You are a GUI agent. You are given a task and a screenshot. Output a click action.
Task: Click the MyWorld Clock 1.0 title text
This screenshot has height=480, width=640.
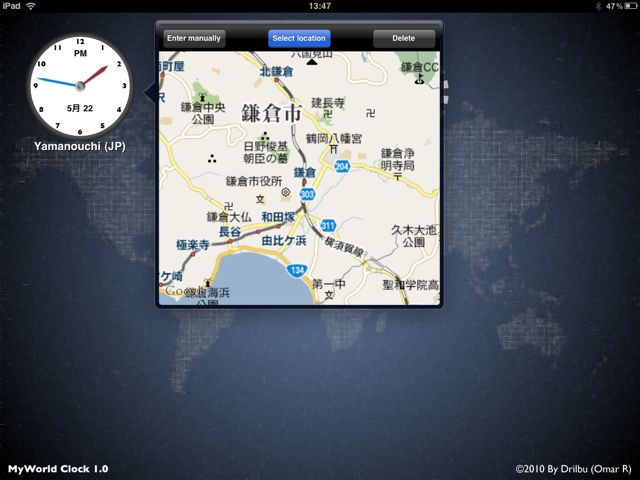[58, 469]
